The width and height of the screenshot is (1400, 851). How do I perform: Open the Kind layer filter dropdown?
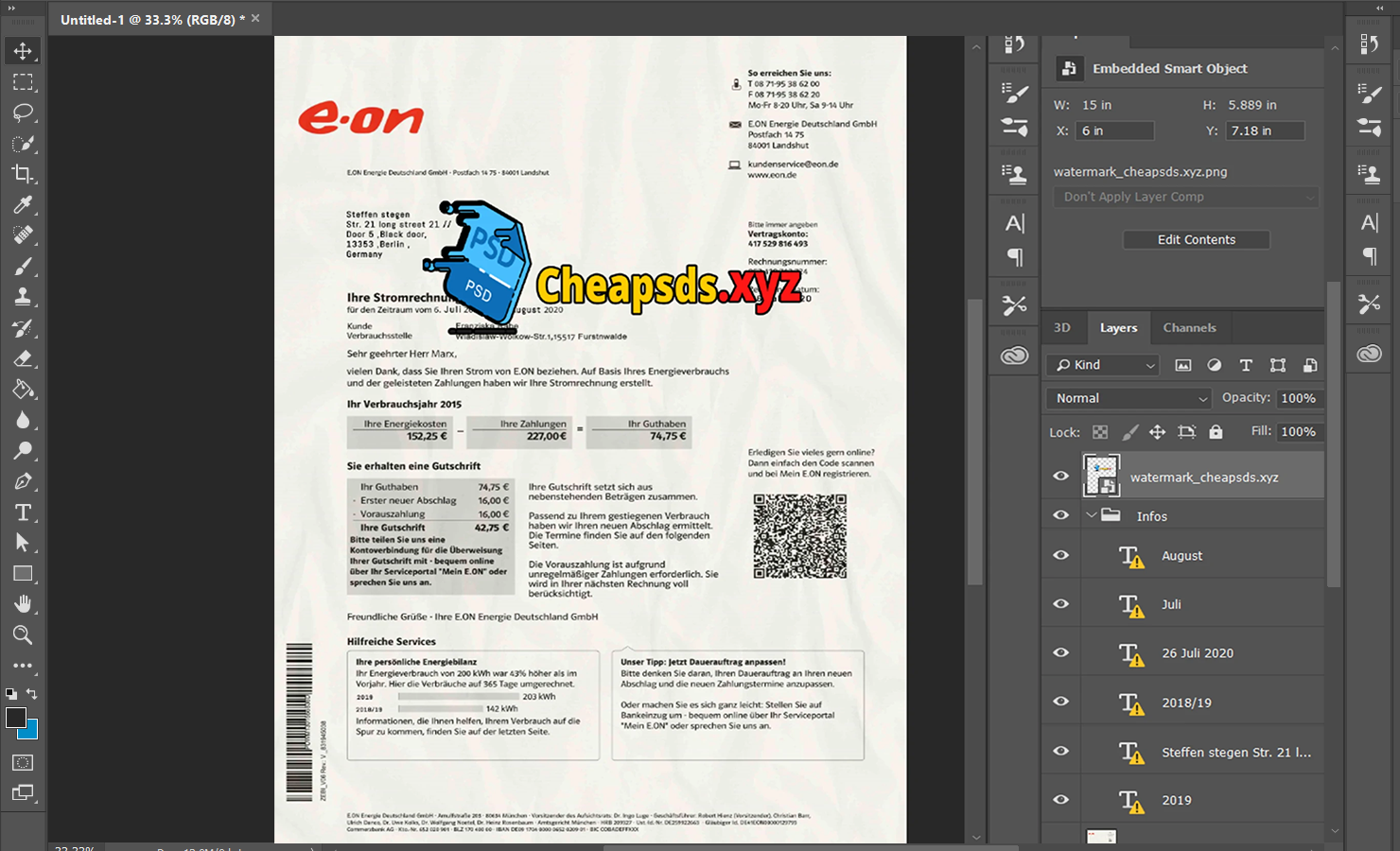coord(1104,365)
